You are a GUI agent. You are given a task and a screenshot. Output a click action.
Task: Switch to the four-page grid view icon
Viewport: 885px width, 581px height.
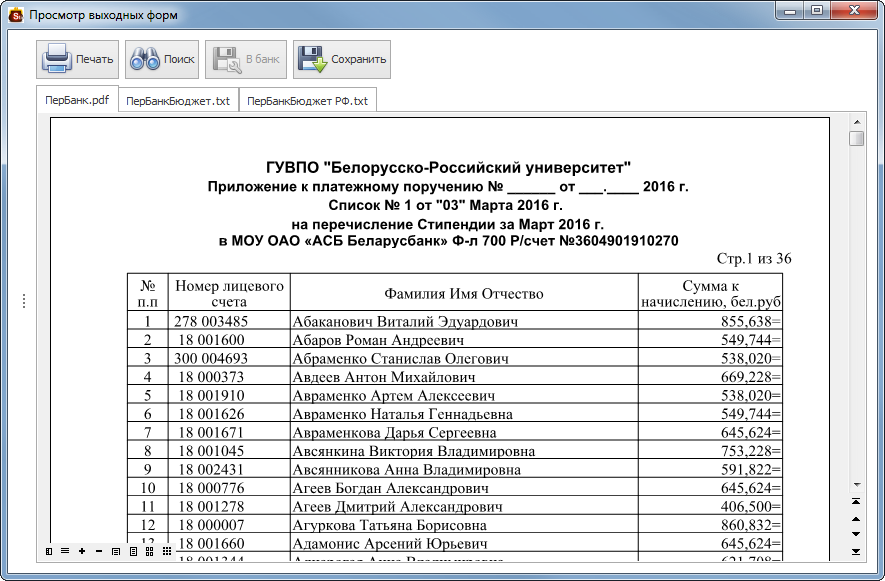pyautogui.click(x=150, y=551)
